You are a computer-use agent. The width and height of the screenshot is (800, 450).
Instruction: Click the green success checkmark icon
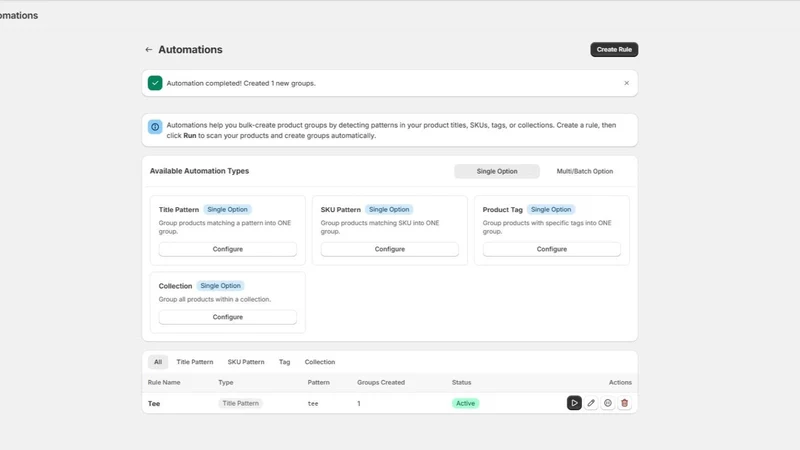click(x=155, y=83)
